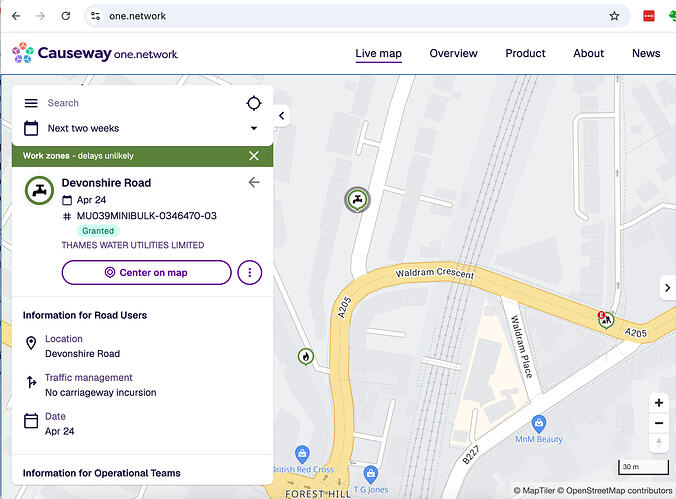The image size is (676, 499).
Task: Open the calendar icon beside Next two weeks
Action: coord(31,128)
